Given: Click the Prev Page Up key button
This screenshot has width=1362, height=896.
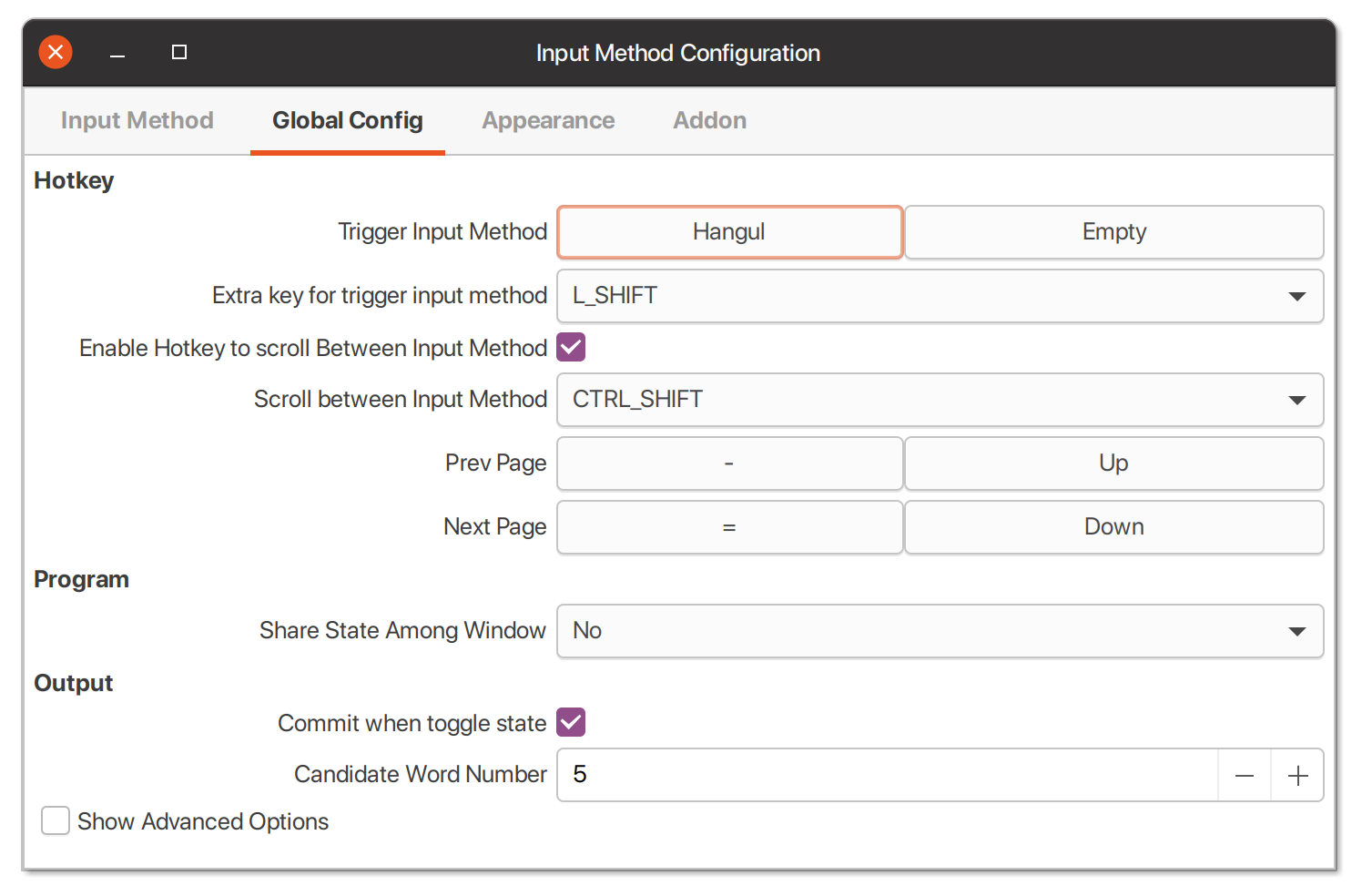Looking at the screenshot, I should 1113,463.
